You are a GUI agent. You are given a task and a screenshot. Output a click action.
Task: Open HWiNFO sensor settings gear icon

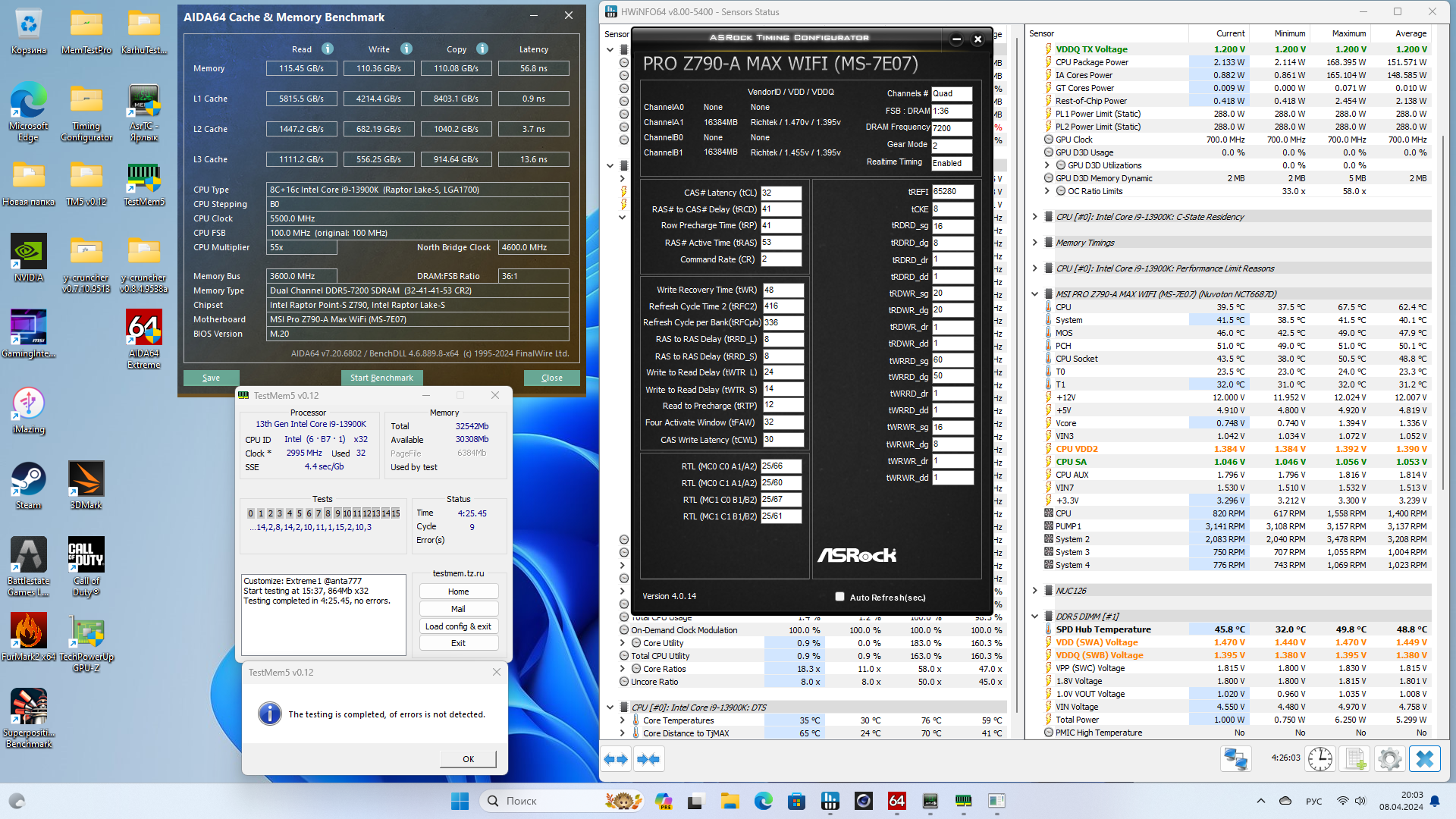[x=1389, y=759]
